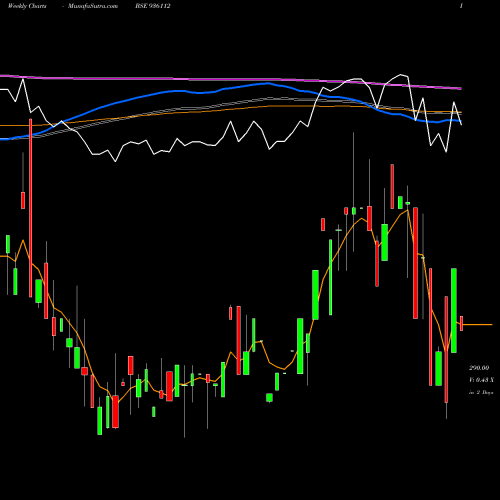
Task: Click the "Weekly Charts" title text
Action: [x=27, y=6]
